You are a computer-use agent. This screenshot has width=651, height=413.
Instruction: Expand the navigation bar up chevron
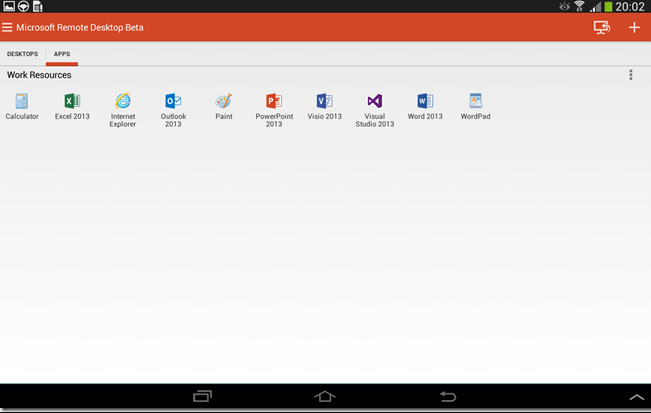tap(636, 397)
